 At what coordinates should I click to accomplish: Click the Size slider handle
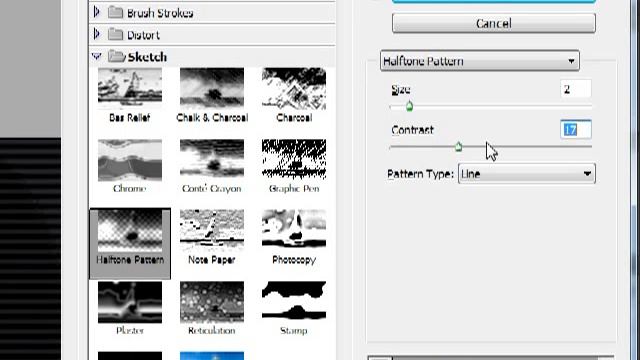point(409,106)
